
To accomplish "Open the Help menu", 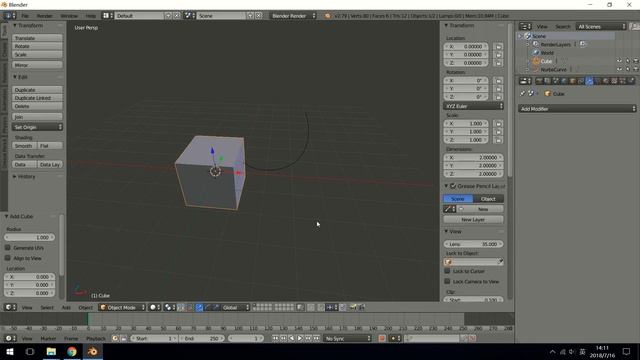I will click(x=91, y=16).
